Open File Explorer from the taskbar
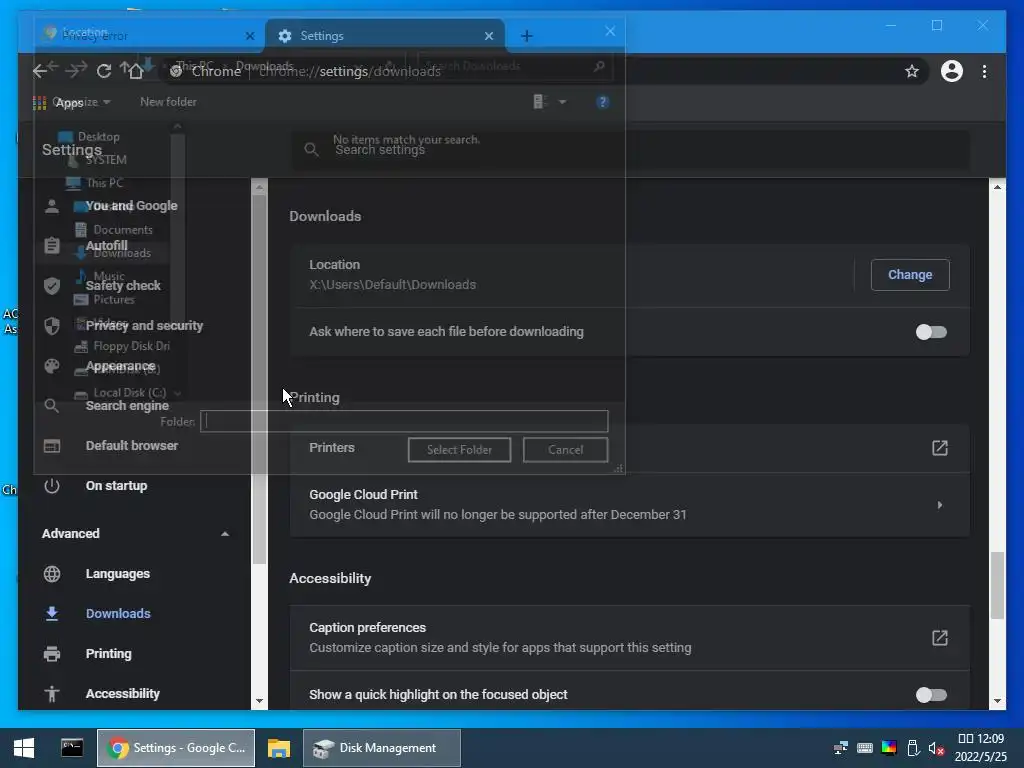1024x768 pixels. click(x=279, y=748)
